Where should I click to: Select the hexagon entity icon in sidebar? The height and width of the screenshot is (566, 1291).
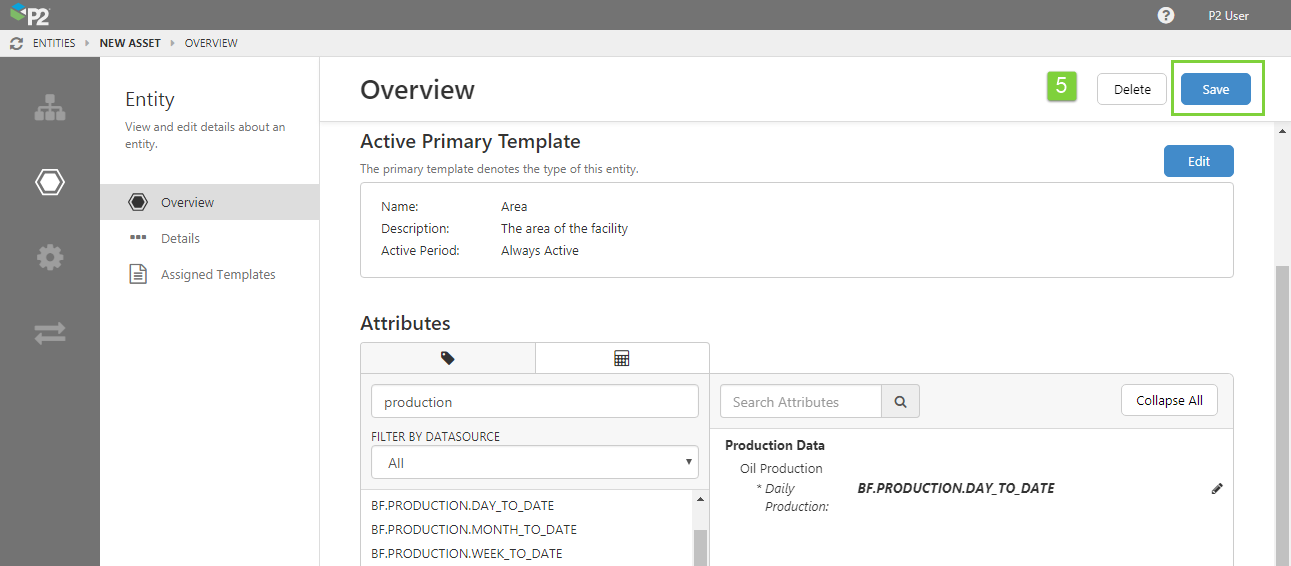[50, 182]
